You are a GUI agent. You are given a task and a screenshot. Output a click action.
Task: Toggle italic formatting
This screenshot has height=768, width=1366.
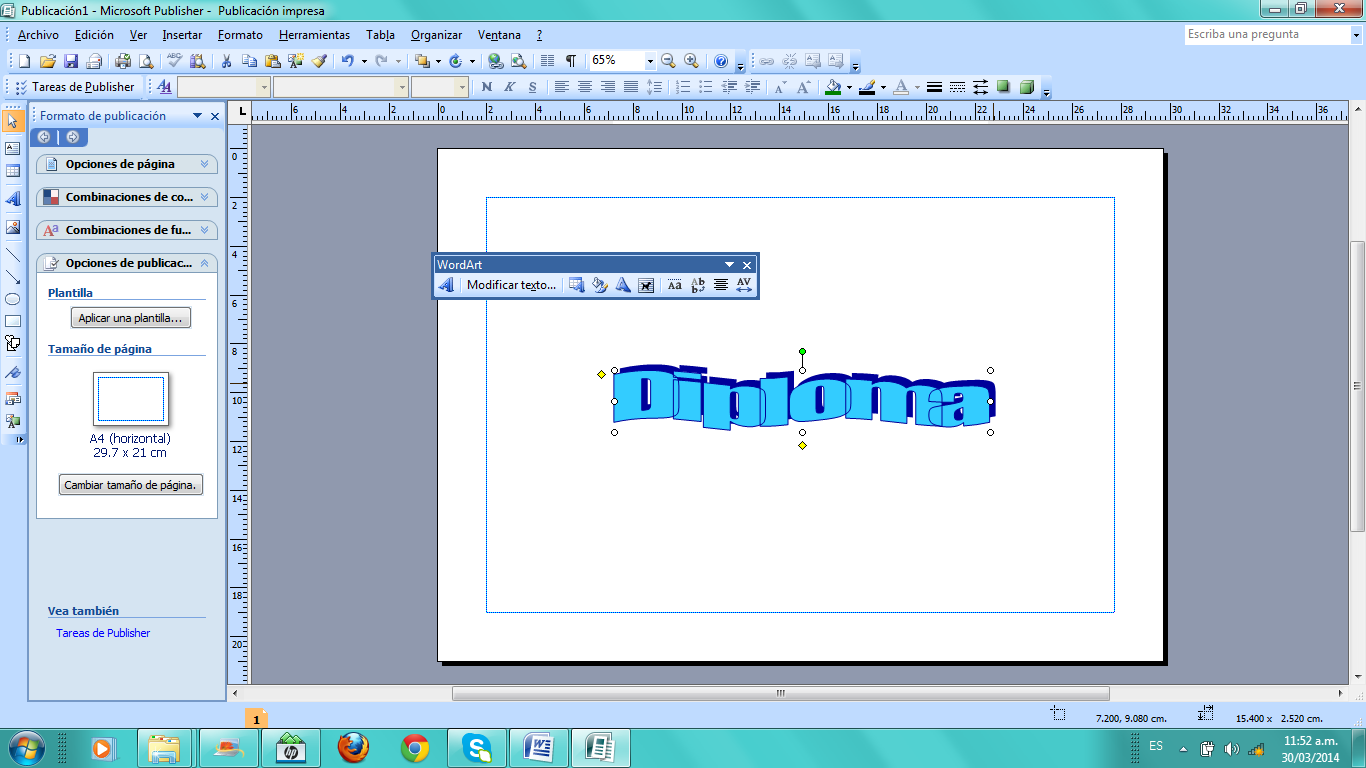pos(507,87)
